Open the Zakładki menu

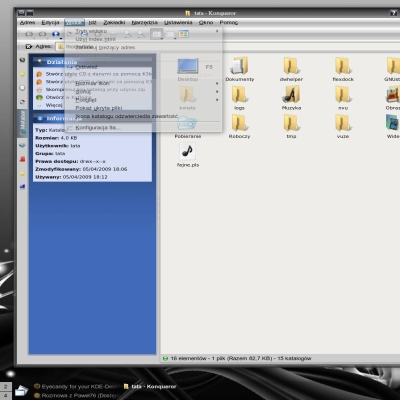click(114, 23)
